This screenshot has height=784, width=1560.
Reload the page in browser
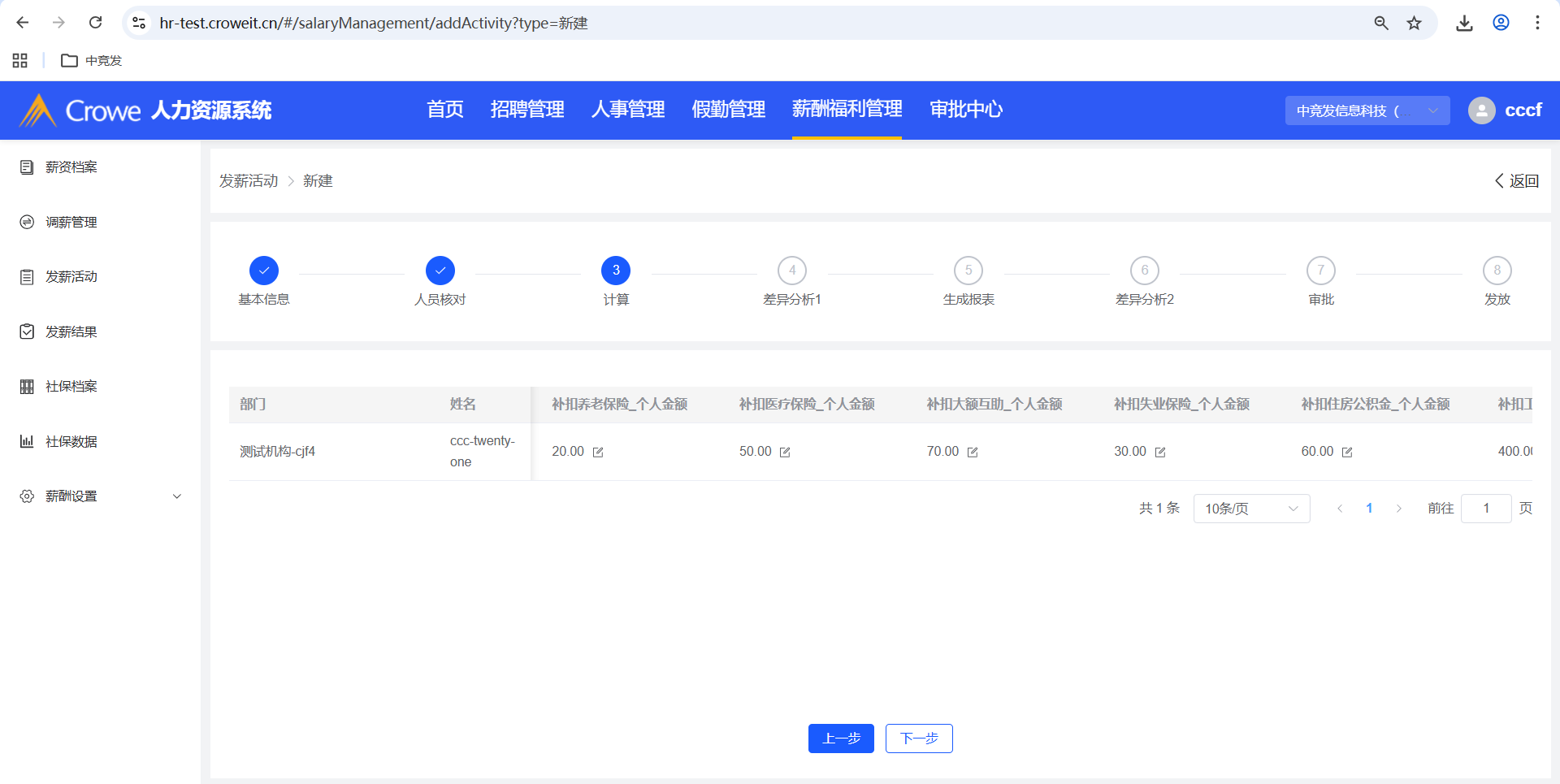(x=96, y=23)
